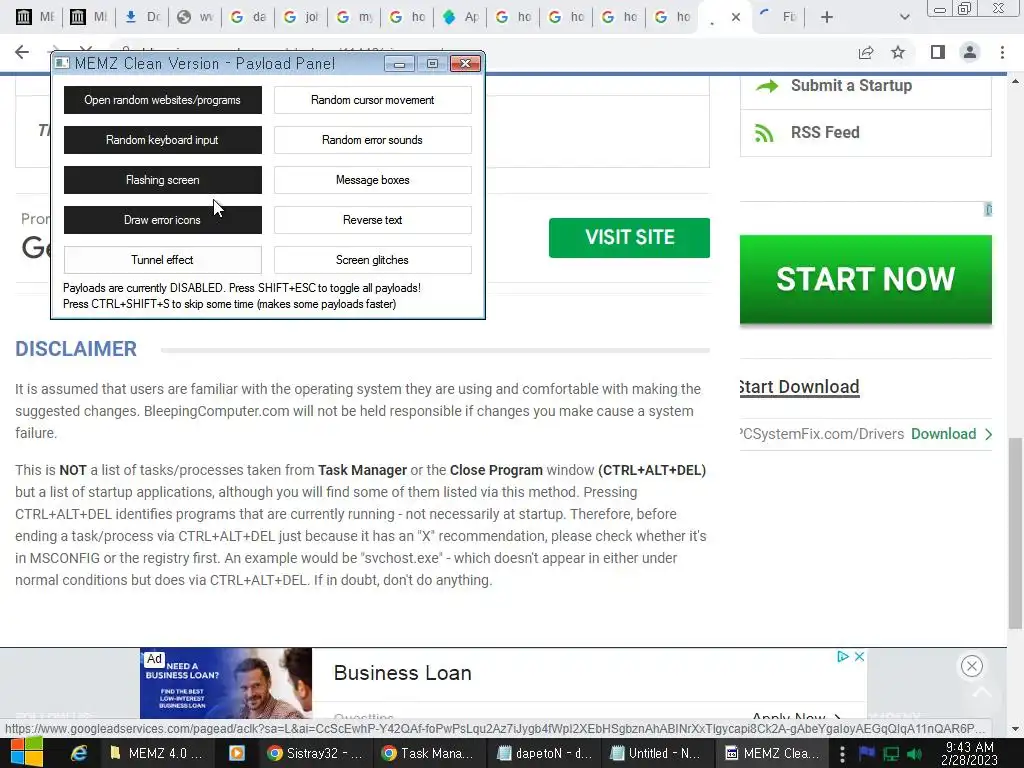
Task: Click the volume speaker tray icon
Action: pos(914,753)
